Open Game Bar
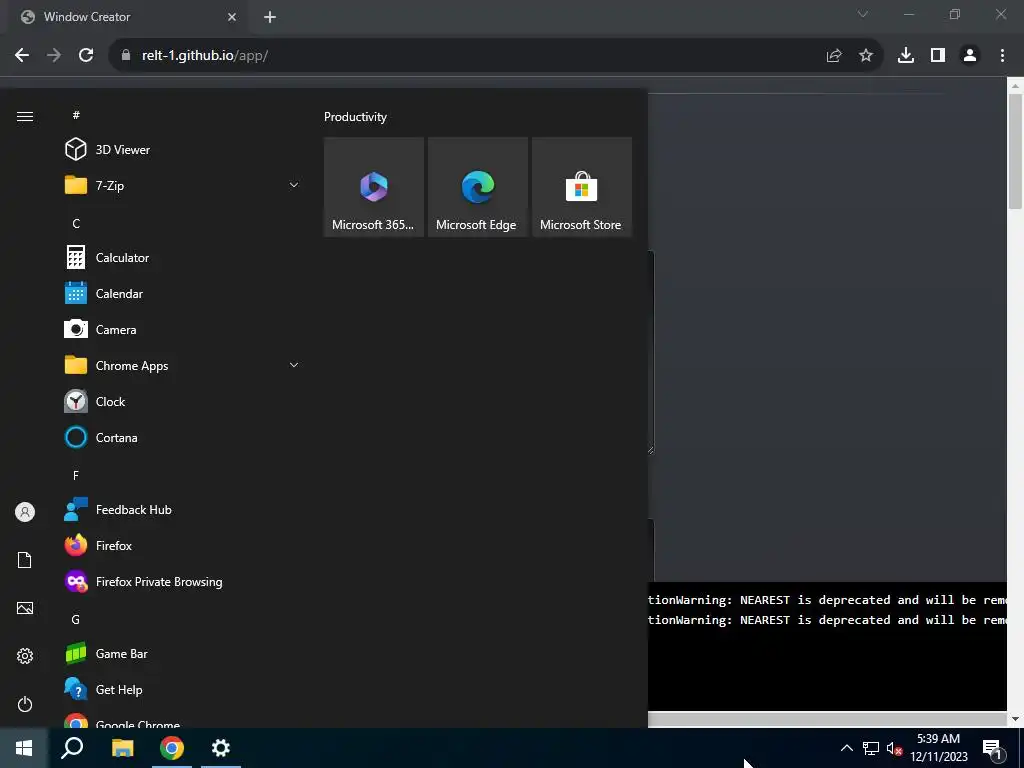The image size is (1024, 768). click(183, 653)
